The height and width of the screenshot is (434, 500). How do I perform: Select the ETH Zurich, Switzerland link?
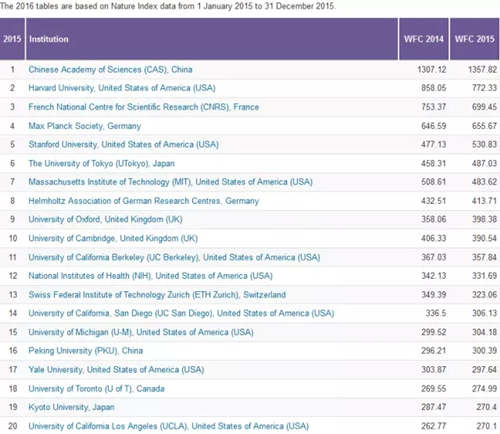tap(157, 295)
